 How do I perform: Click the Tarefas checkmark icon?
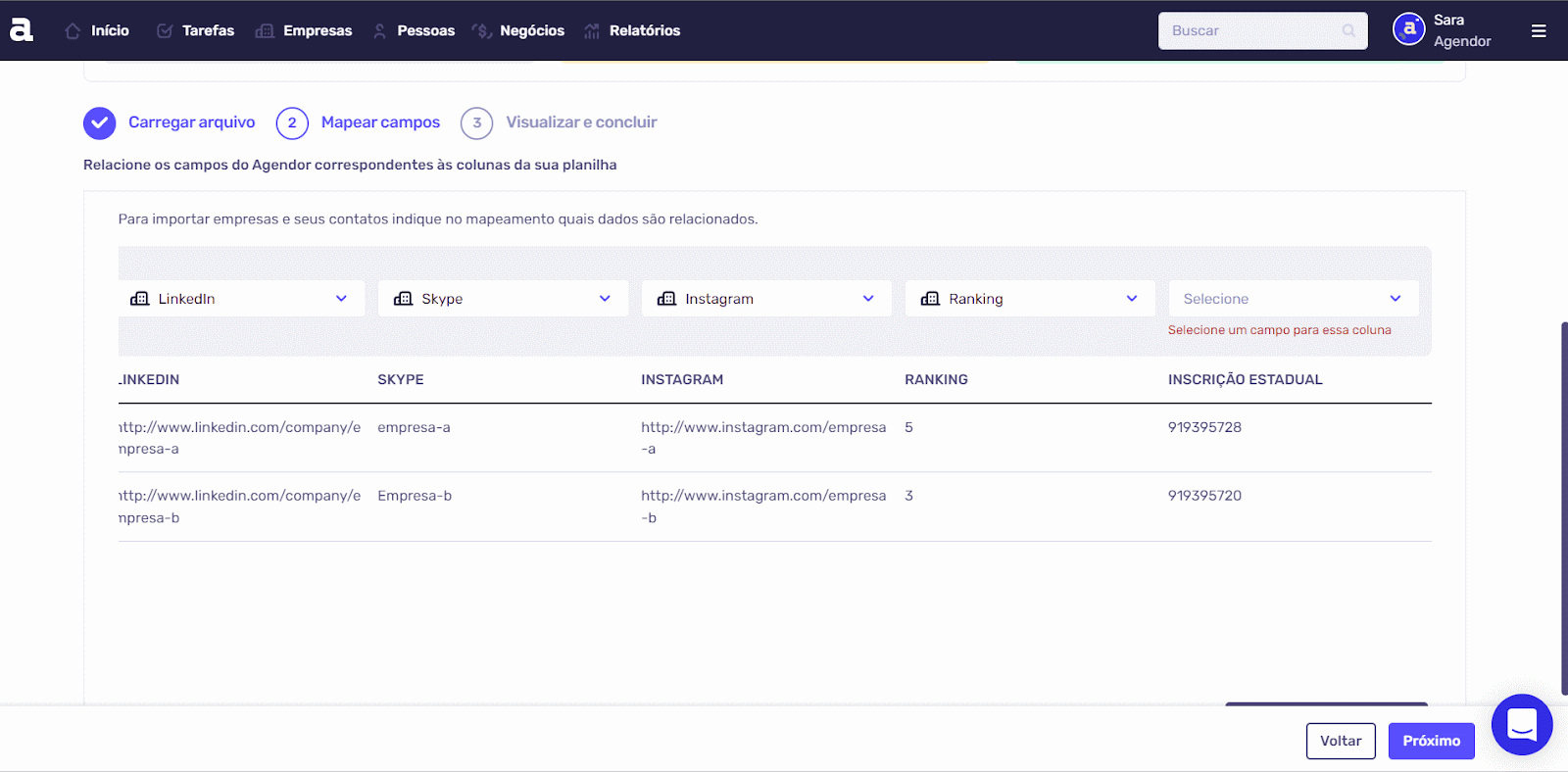[165, 31]
